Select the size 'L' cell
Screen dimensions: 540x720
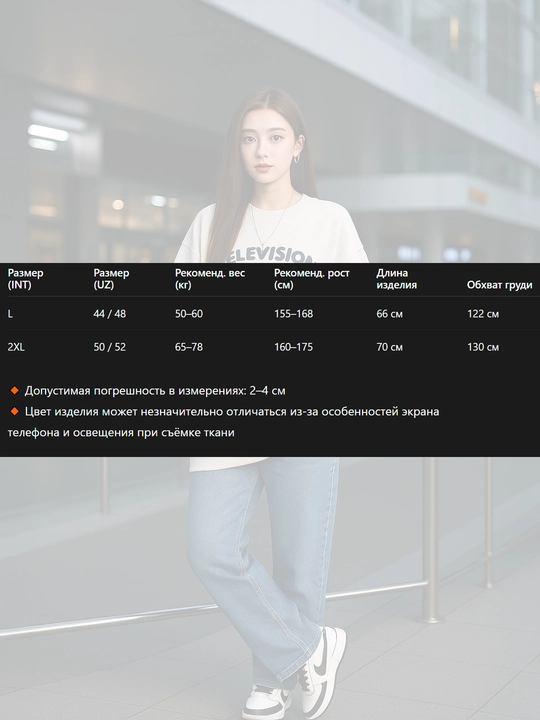coord(10,314)
